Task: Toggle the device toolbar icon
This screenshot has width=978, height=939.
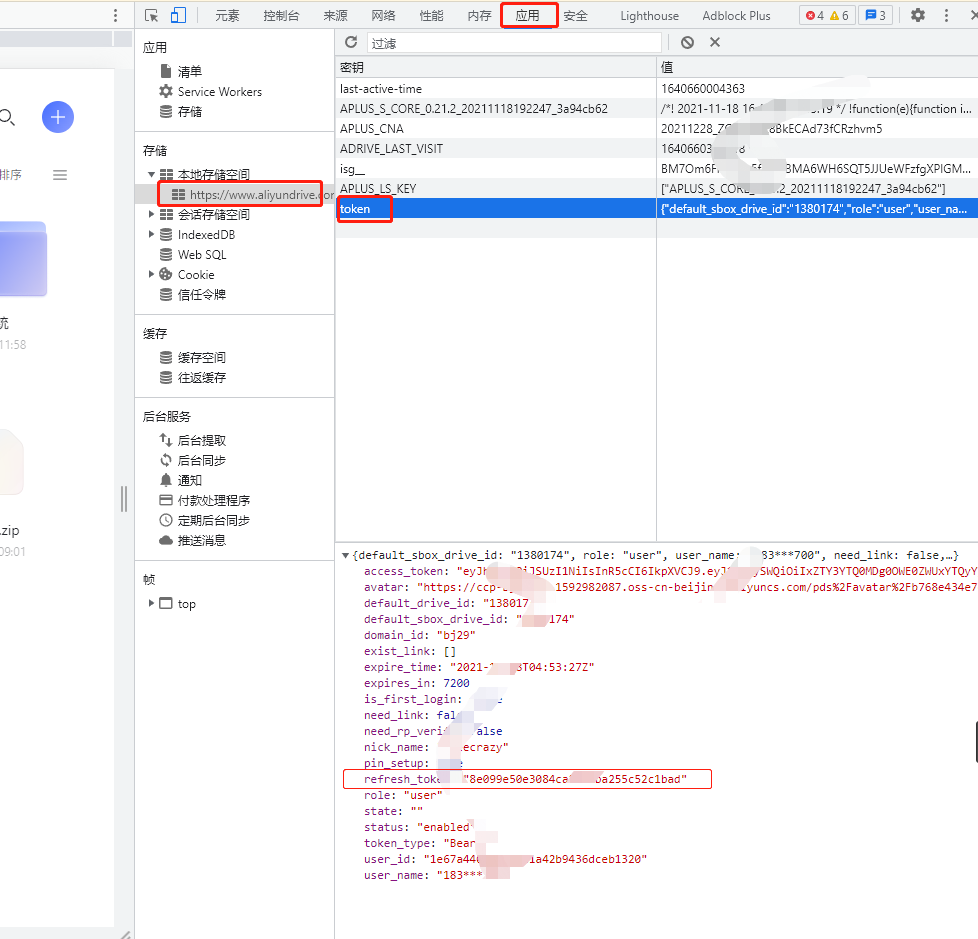Action: (x=178, y=15)
